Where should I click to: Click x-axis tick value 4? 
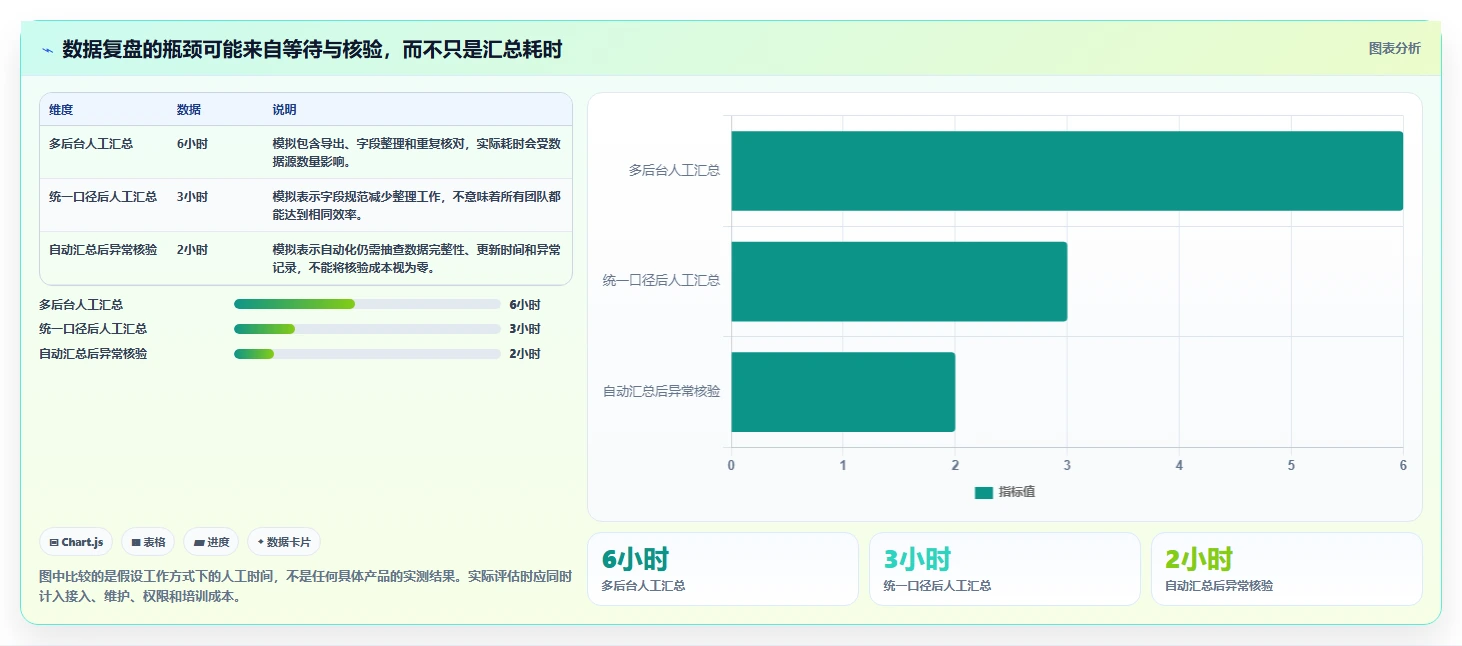click(x=1179, y=466)
